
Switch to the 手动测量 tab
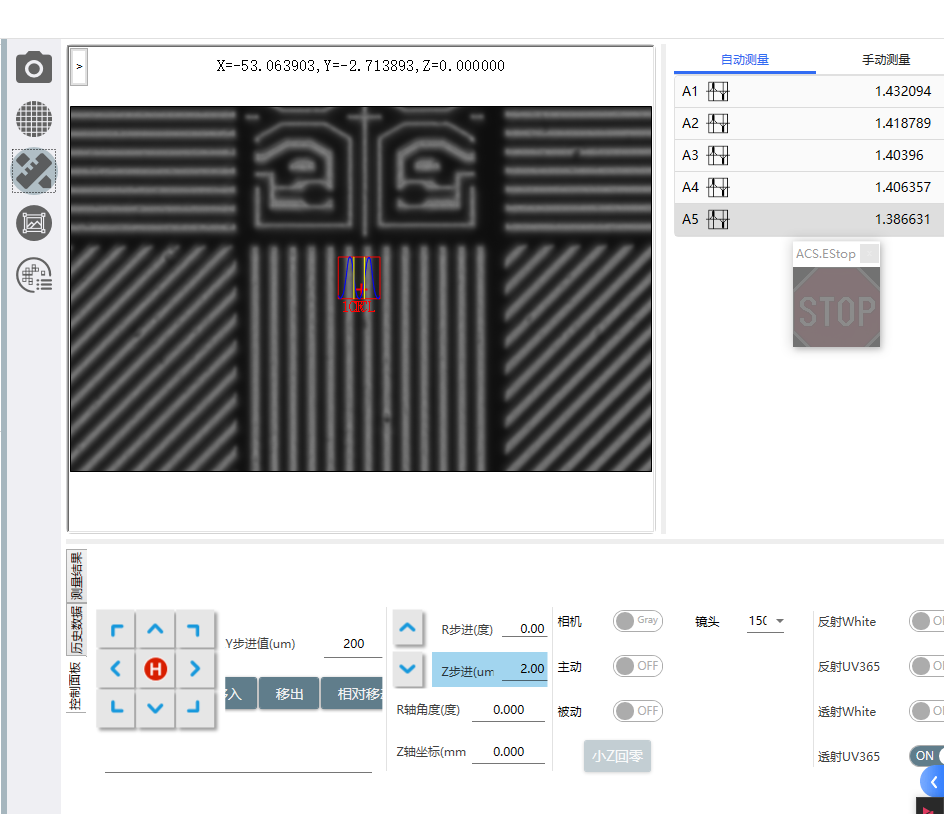click(886, 60)
